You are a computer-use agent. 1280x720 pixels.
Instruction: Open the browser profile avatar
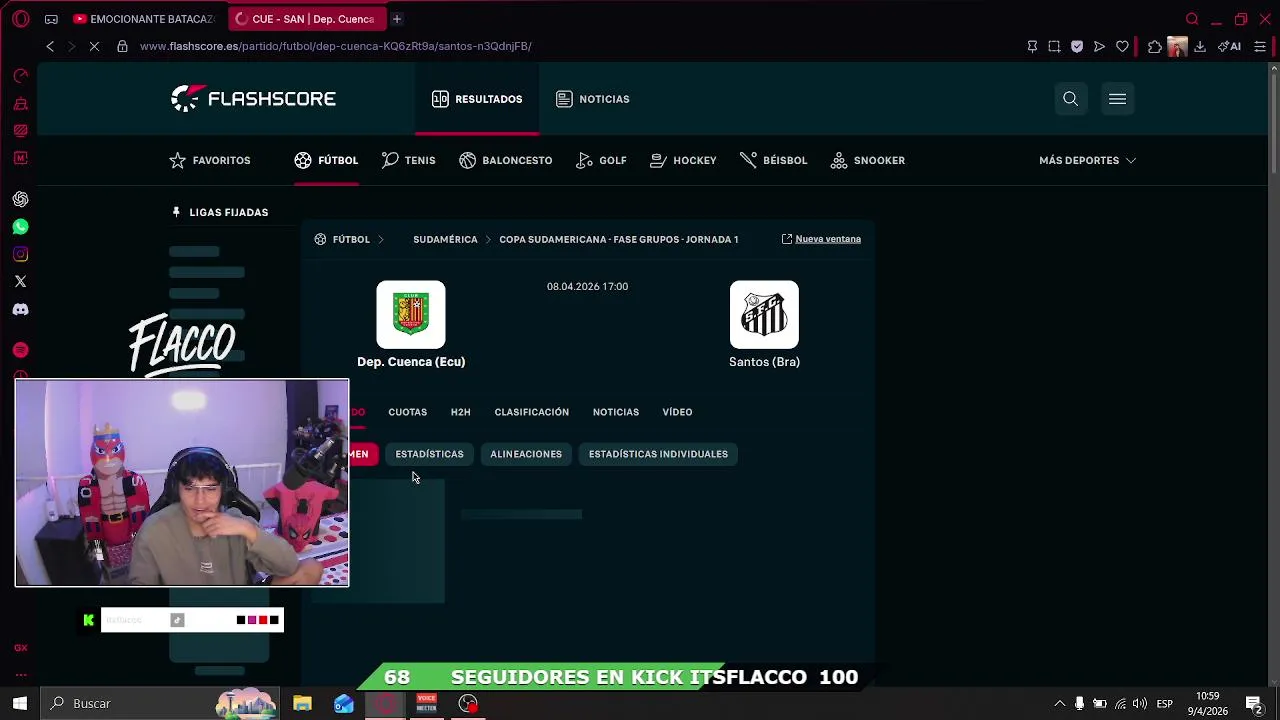pyautogui.click(x=1177, y=46)
